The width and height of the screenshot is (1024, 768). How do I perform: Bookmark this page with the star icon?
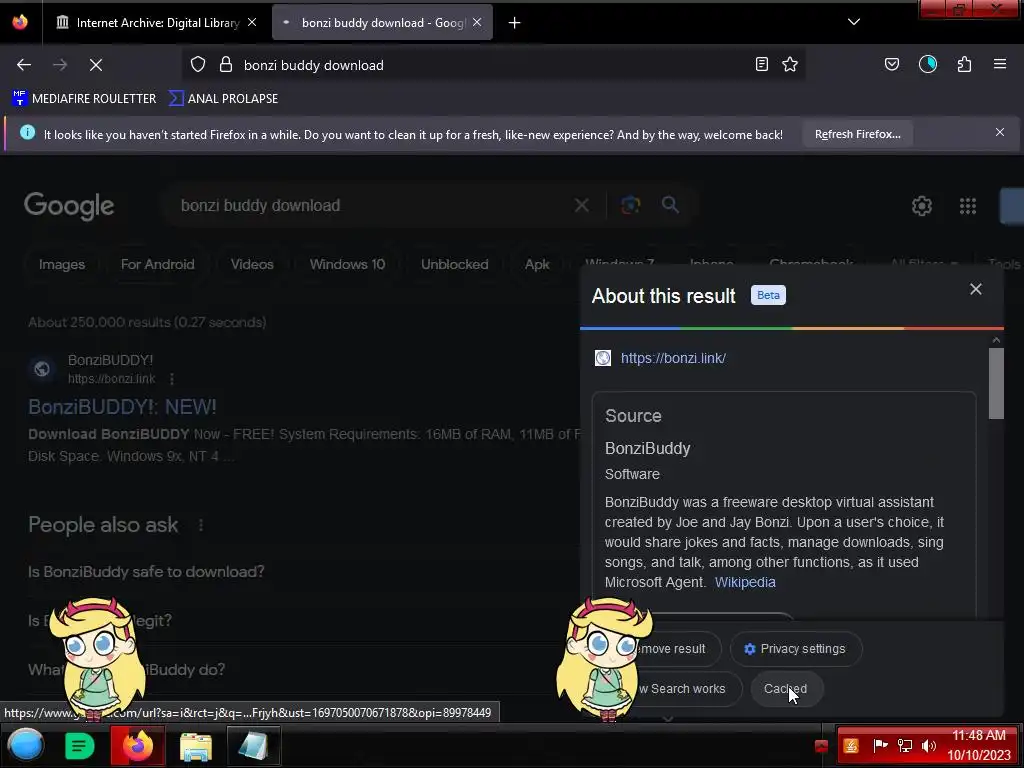(790, 64)
